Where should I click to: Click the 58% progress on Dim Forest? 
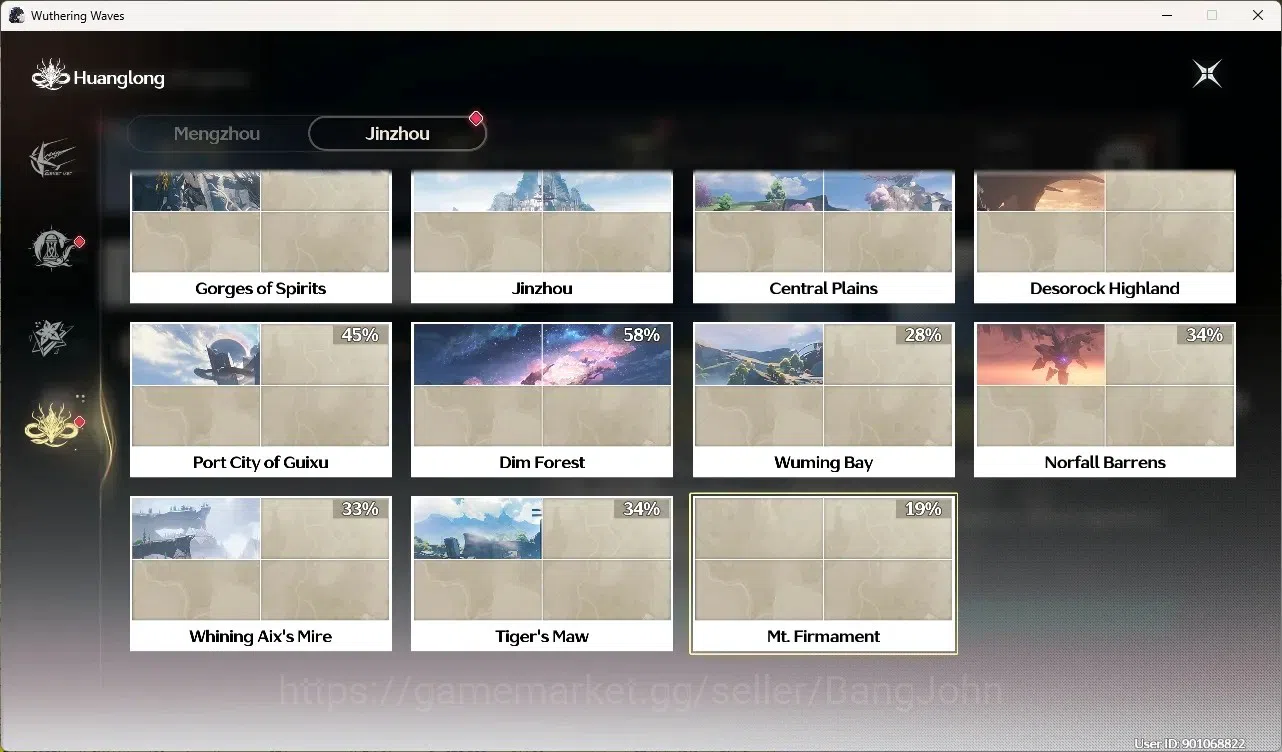coord(641,335)
